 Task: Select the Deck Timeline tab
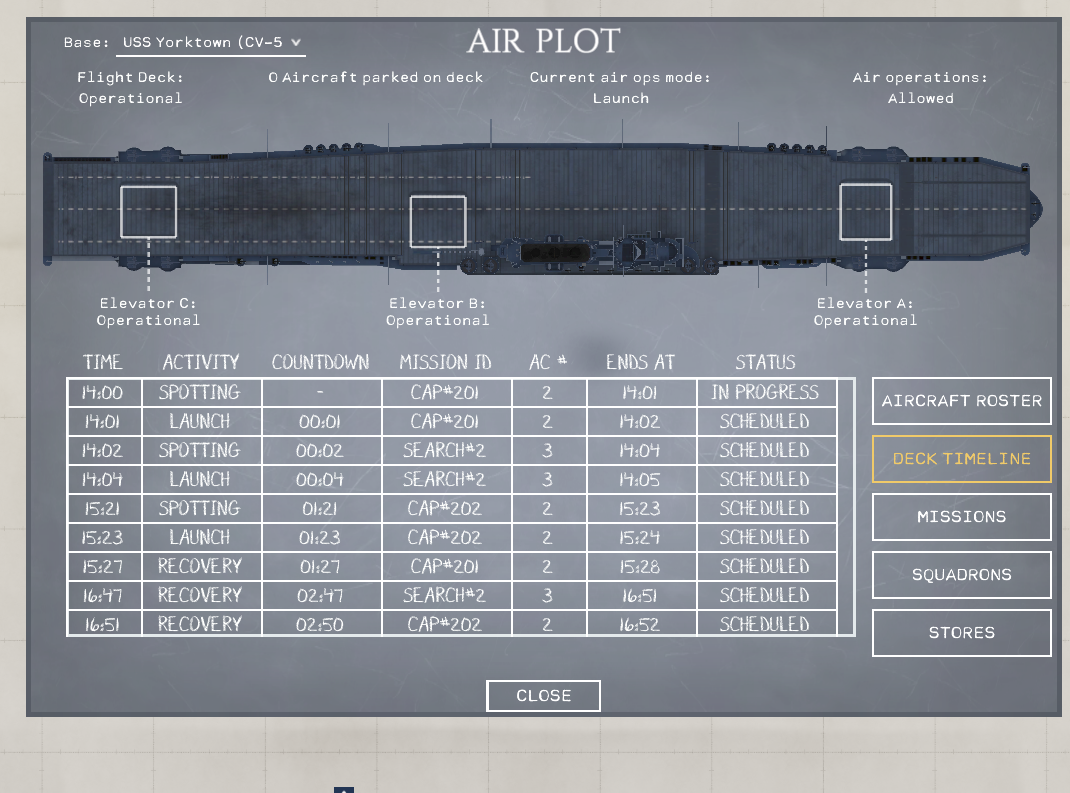tap(961, 459)
